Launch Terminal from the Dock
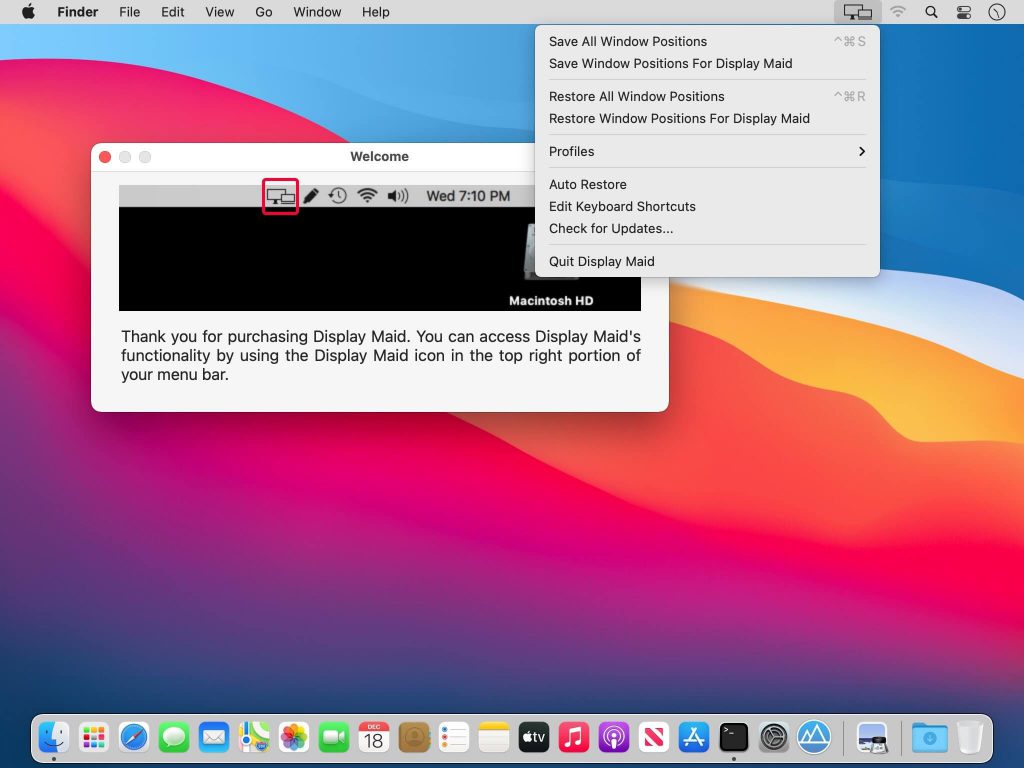This screenshot has height=768, width=1024. pyautogui.click(x=734, y=738)
